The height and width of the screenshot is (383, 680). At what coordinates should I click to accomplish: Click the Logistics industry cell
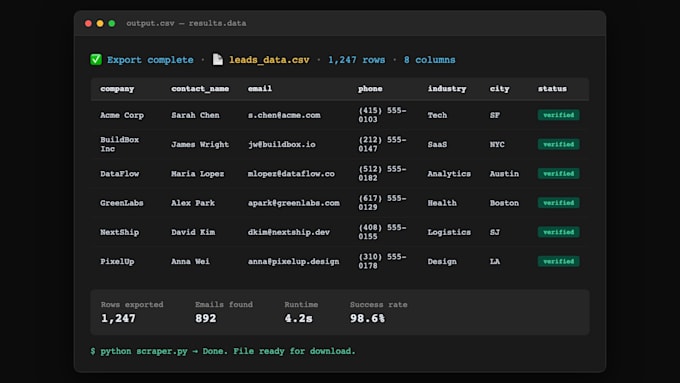point(449,232)
